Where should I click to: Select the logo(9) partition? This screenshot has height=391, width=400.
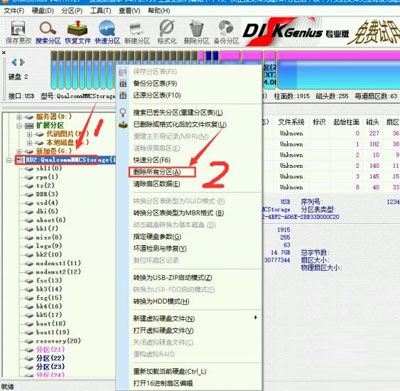49,246
